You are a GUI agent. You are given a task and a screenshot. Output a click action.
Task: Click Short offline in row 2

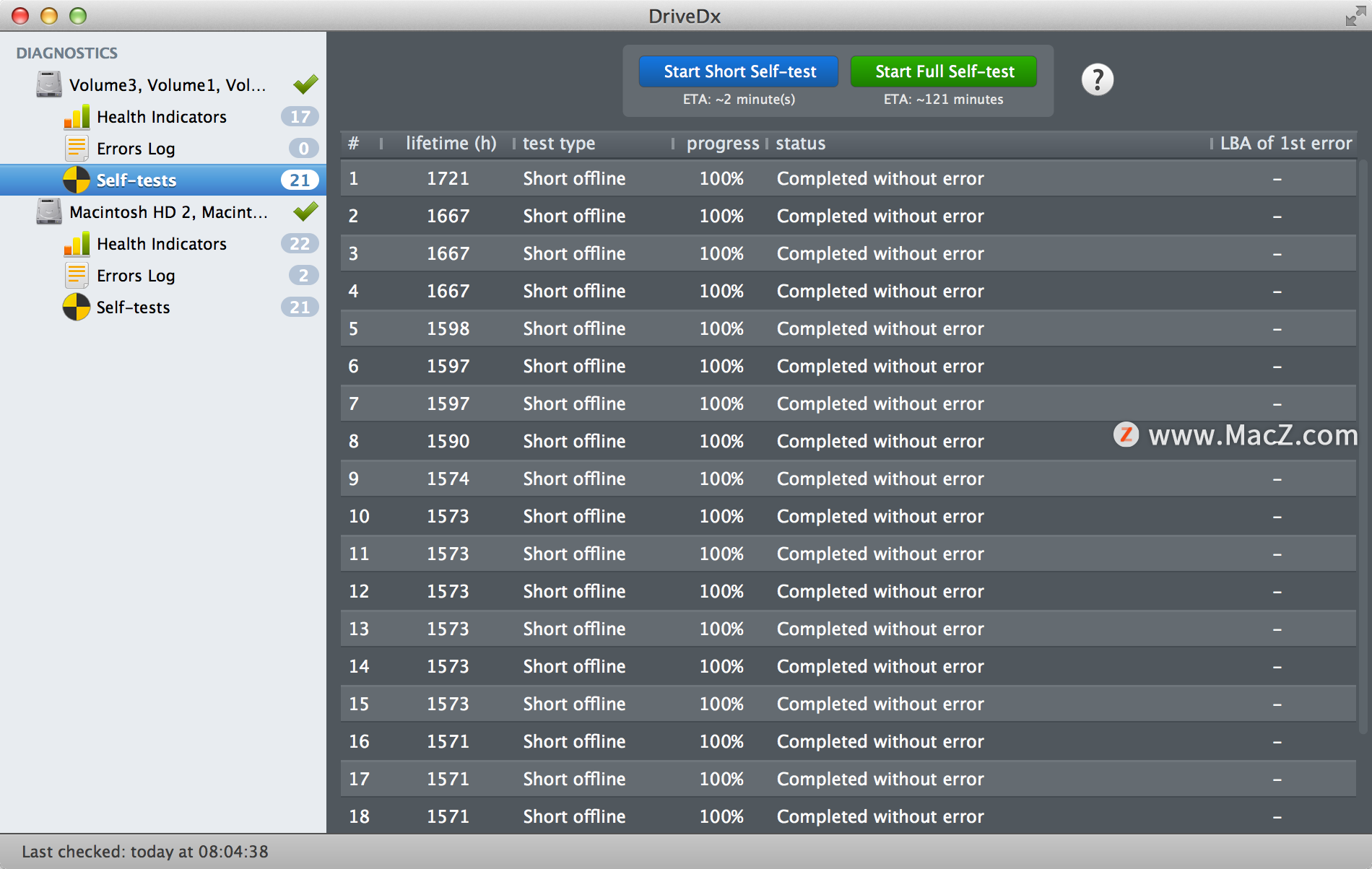[574, 216]
